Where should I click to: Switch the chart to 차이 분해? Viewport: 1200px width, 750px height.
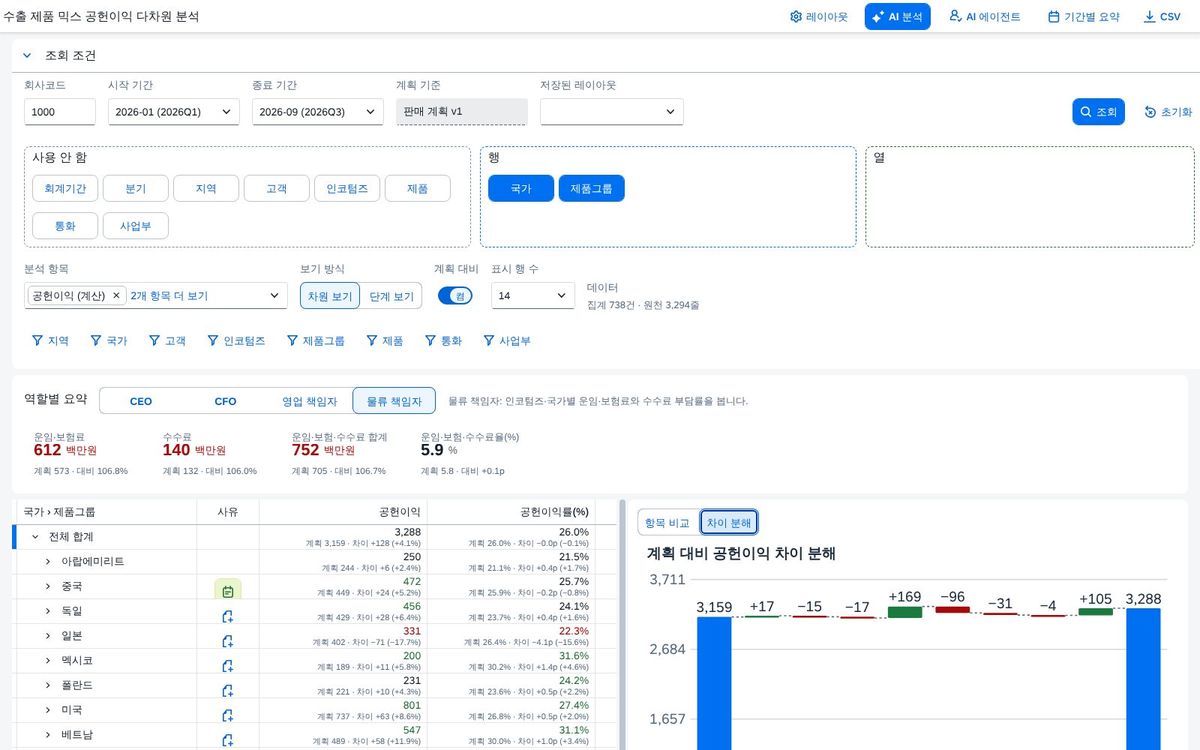[728, 523]
